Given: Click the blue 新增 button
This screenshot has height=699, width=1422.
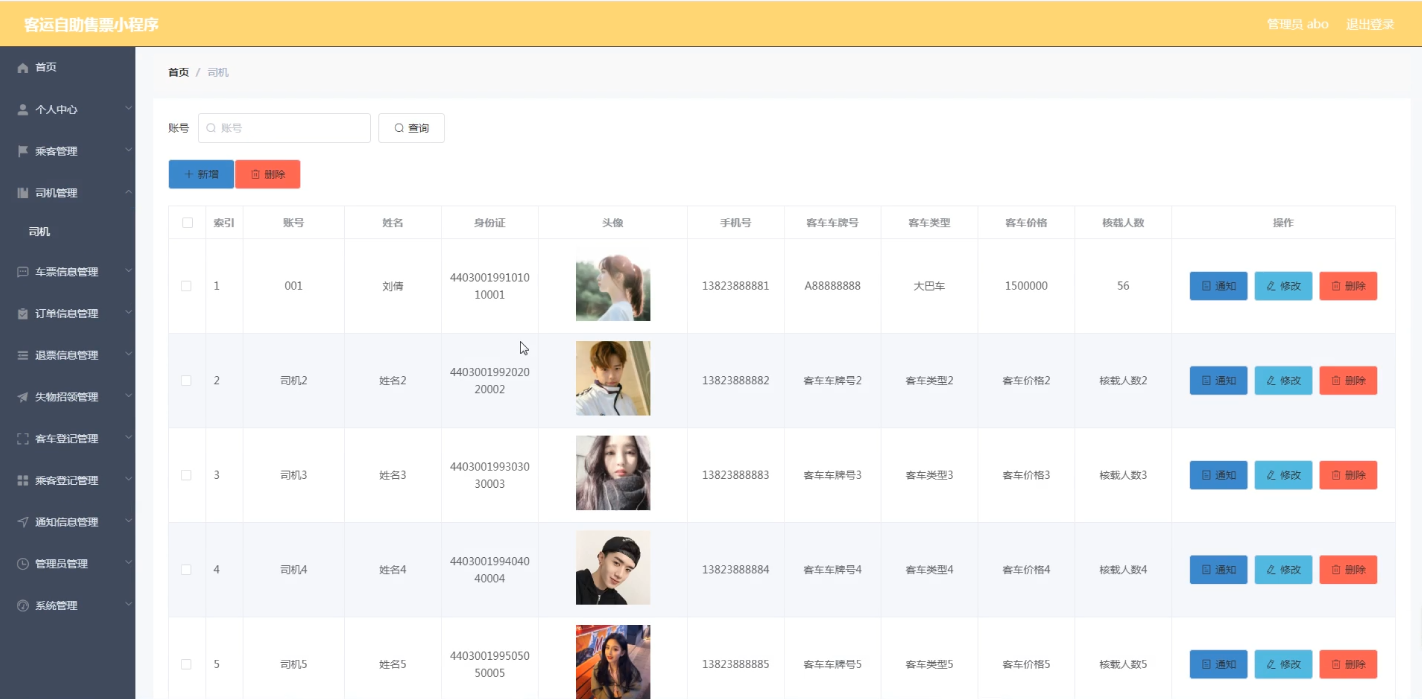Looking at the screenshot, I should point(201,174).
